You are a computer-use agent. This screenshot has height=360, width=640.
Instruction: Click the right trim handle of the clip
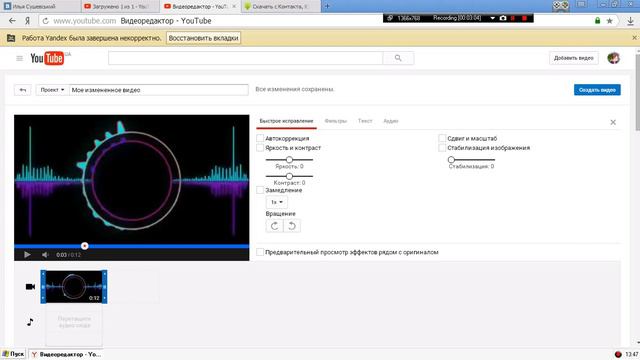(104, 287)
